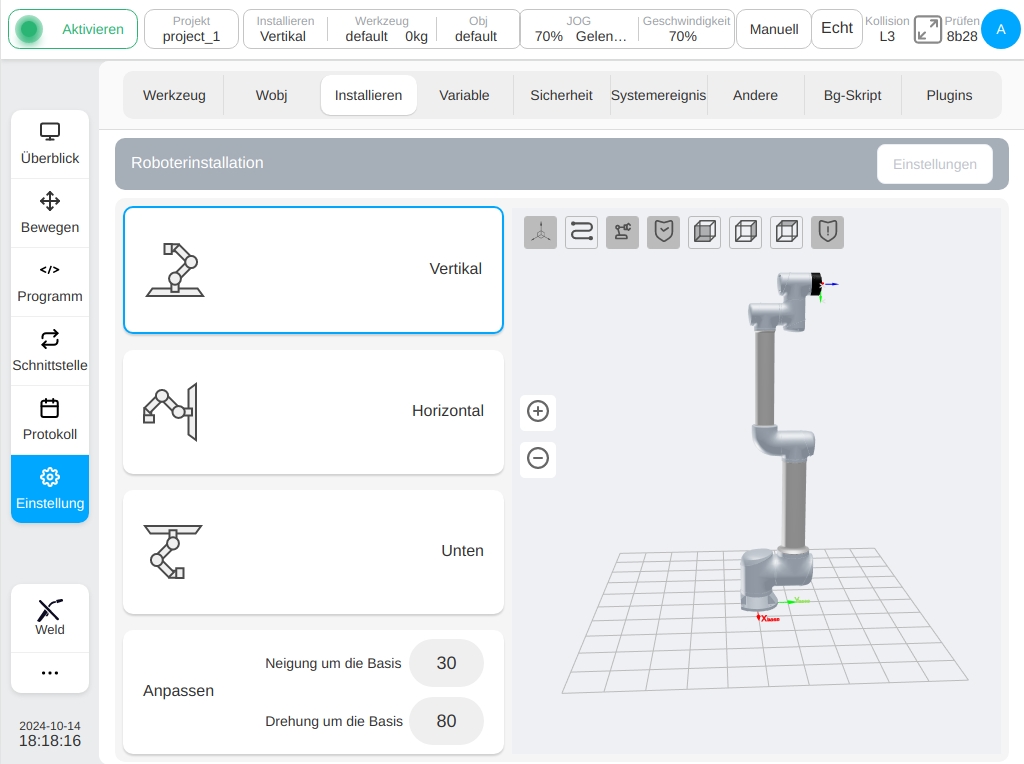Open the Bewegen sidebar page
The height and width of the screenshot is (764, 1024).
click(50, 214)
